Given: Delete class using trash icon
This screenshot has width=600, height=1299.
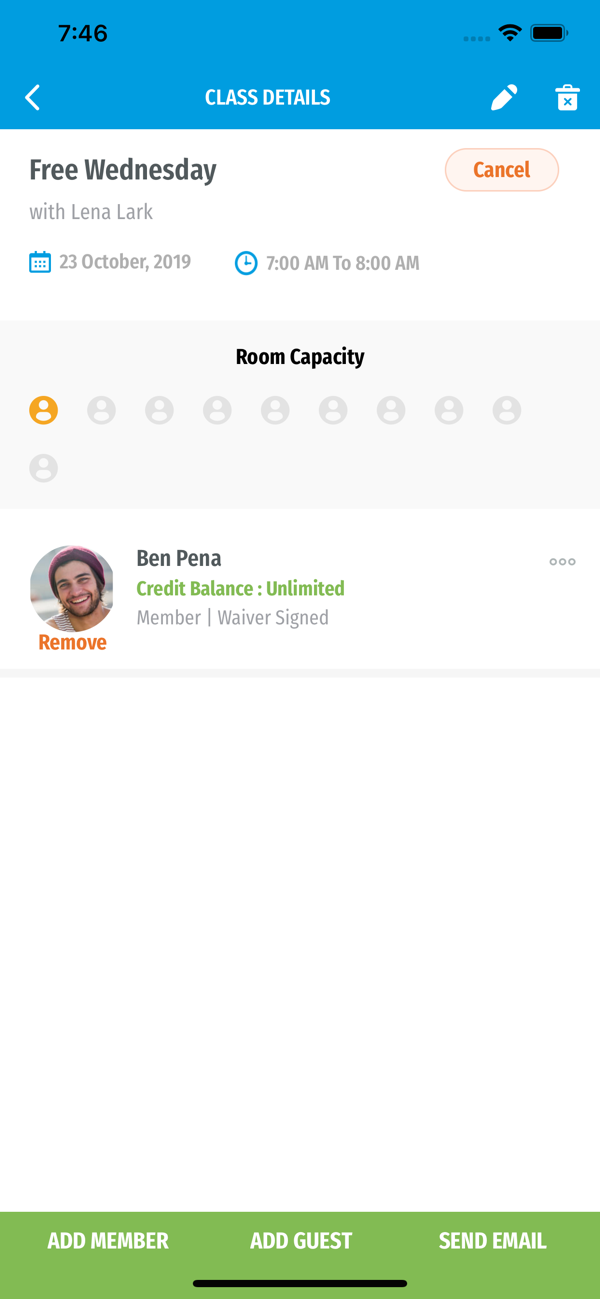Looking at the screenshot, I should (x=567, y=97).
